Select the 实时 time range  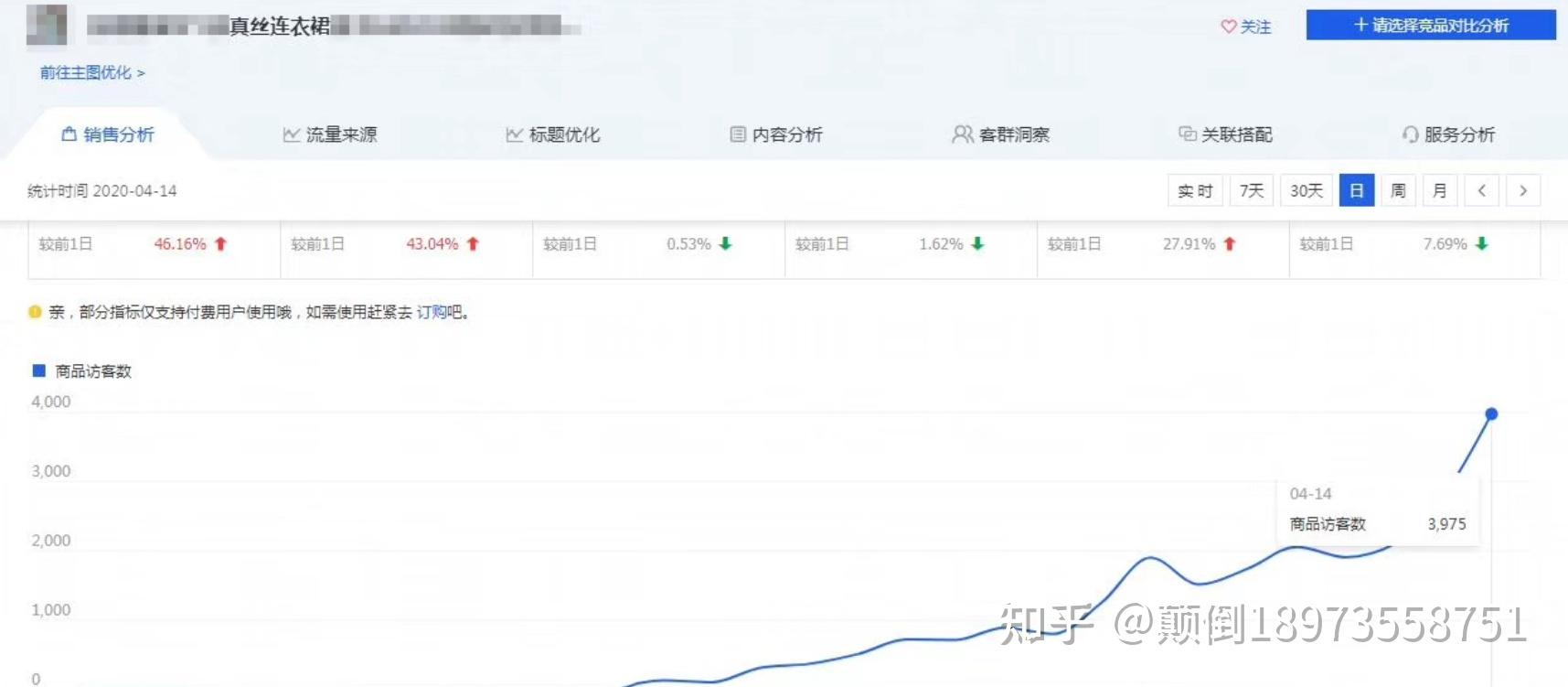(x=1195, y=190)
